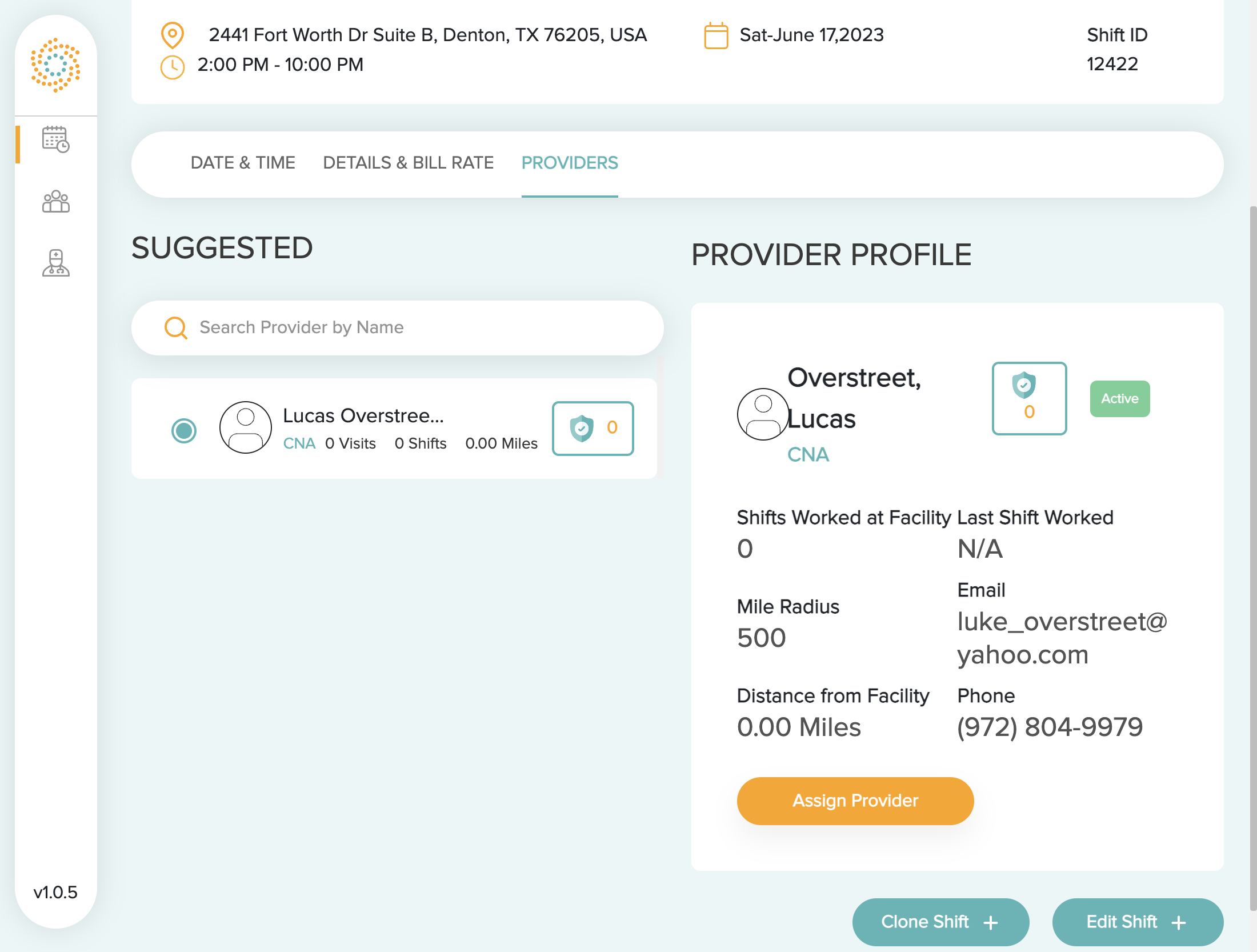Image resolution: width=1257 pixels, height=952 pixels.
Task: Click the PROVIDER PROFILE heading
Action: (x=831, y=255)
